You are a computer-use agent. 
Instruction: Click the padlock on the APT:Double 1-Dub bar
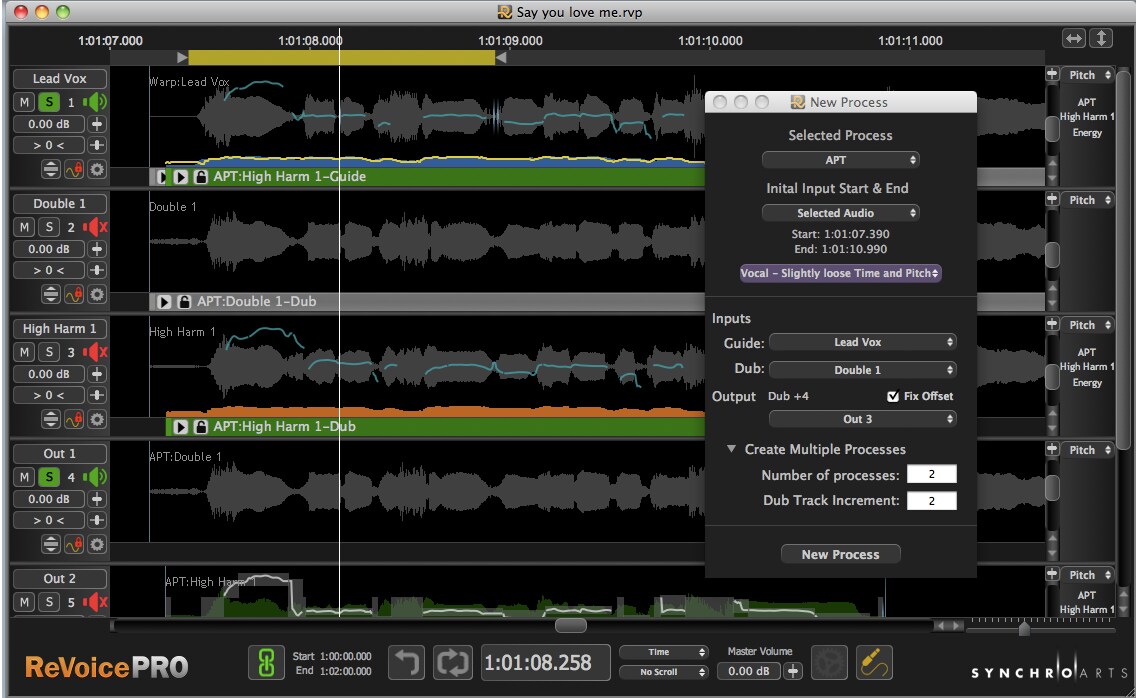pos(185,302)
